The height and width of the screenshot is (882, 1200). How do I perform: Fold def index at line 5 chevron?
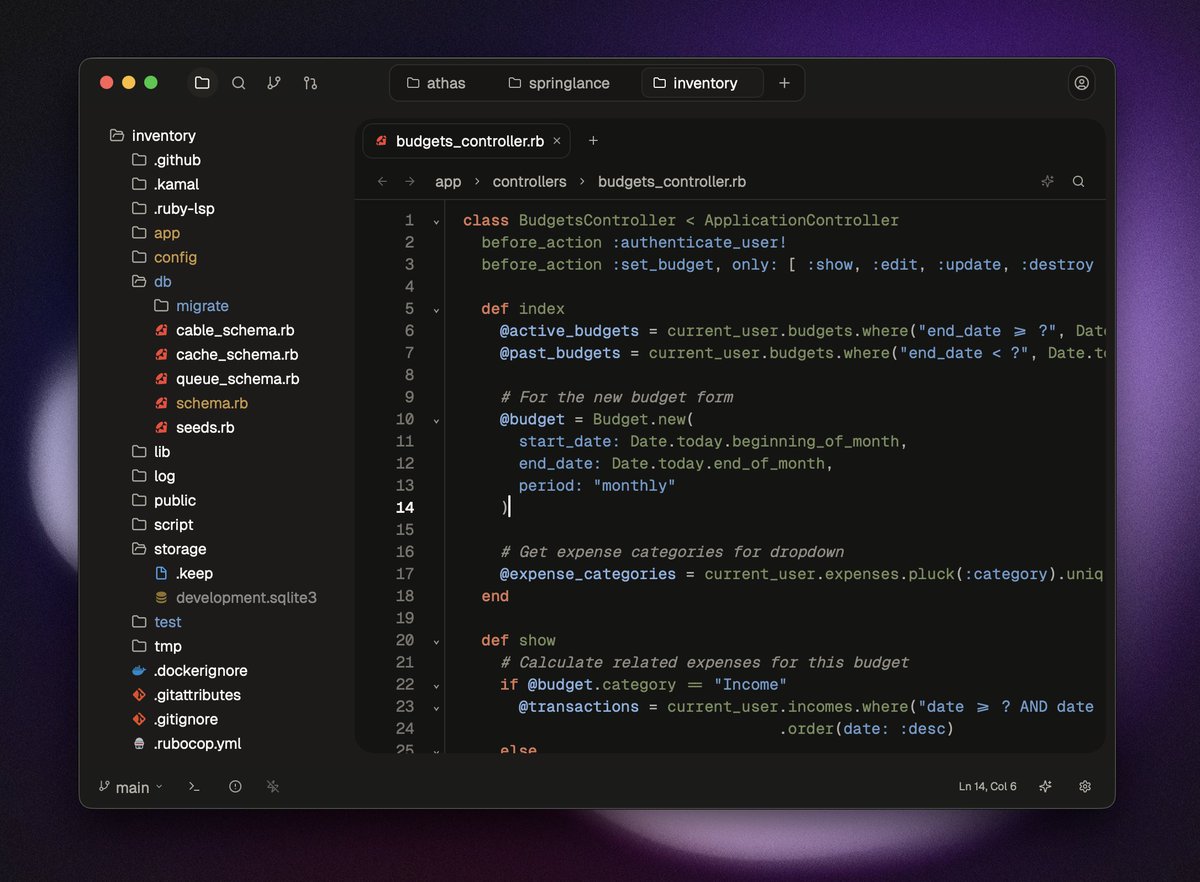[436, 310]
